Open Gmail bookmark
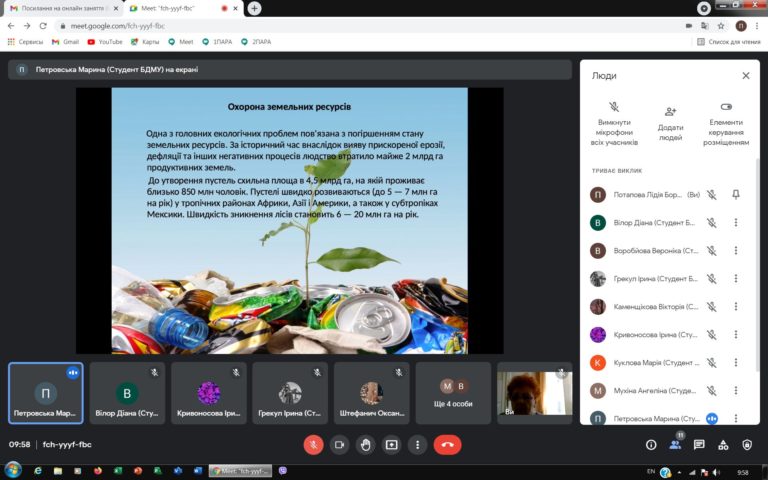This screenshot has height=480, width=768. click(x=65, y=42)
